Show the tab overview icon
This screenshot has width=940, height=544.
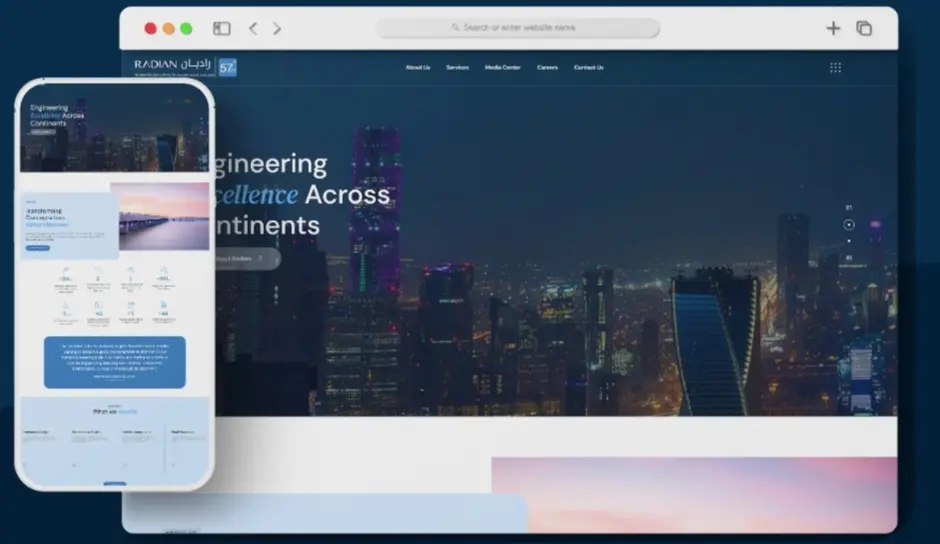(864, 28)
